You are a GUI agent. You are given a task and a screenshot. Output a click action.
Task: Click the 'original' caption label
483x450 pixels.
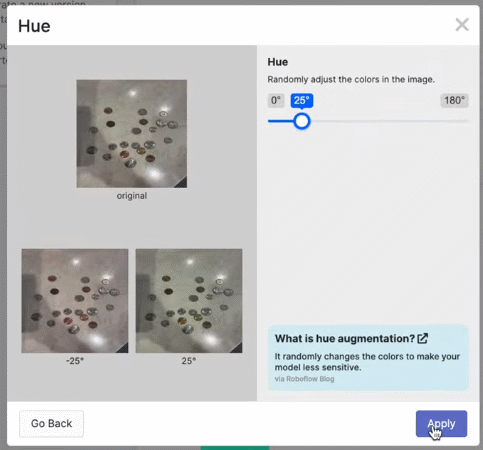coord(132,196)
